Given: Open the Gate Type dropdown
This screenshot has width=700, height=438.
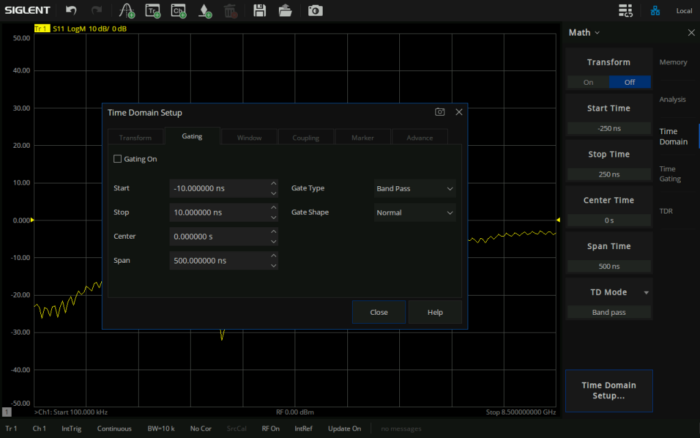Looking at the screenshot, I should point(414,187).
